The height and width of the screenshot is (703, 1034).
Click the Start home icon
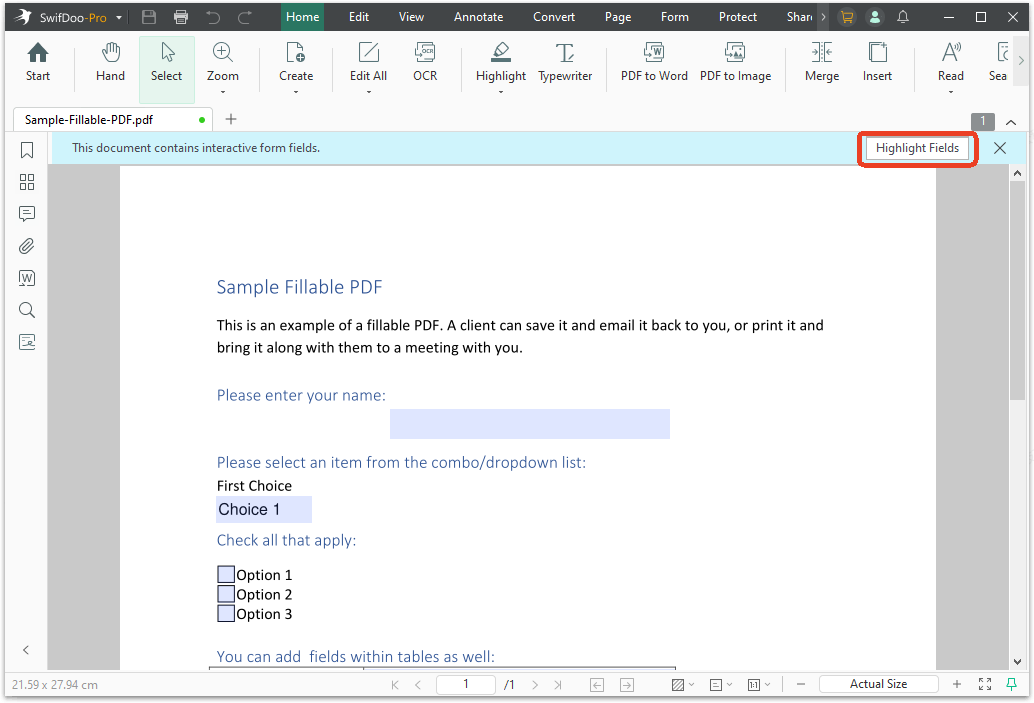tap(38, 62)
